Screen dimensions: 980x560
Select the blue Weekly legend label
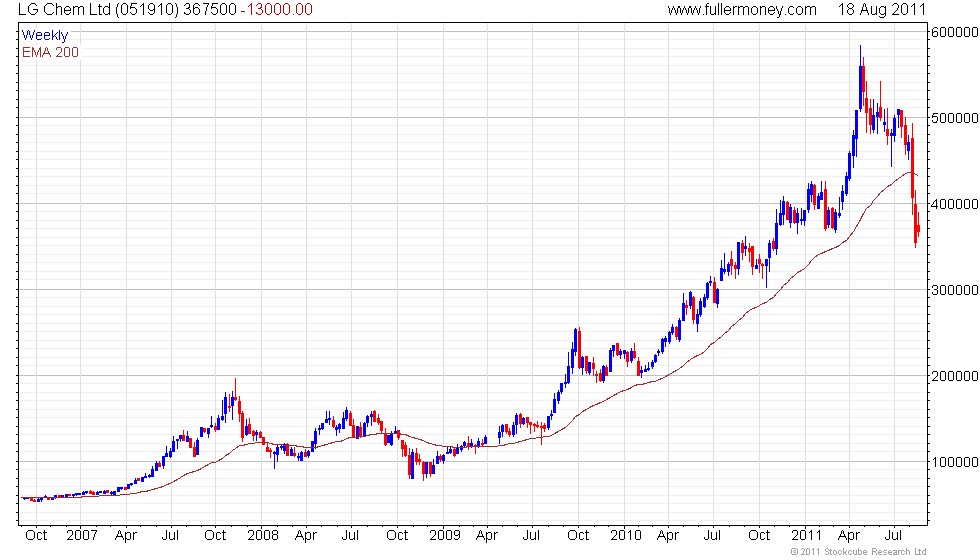click(44, 35)
